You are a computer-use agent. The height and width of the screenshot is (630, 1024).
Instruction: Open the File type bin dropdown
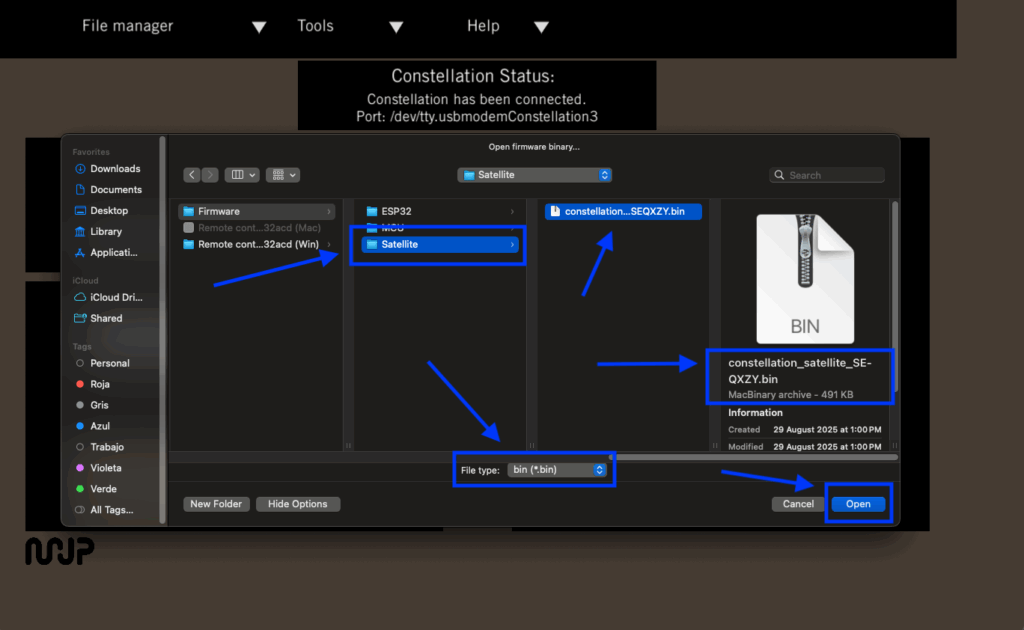tap(557, 469)
